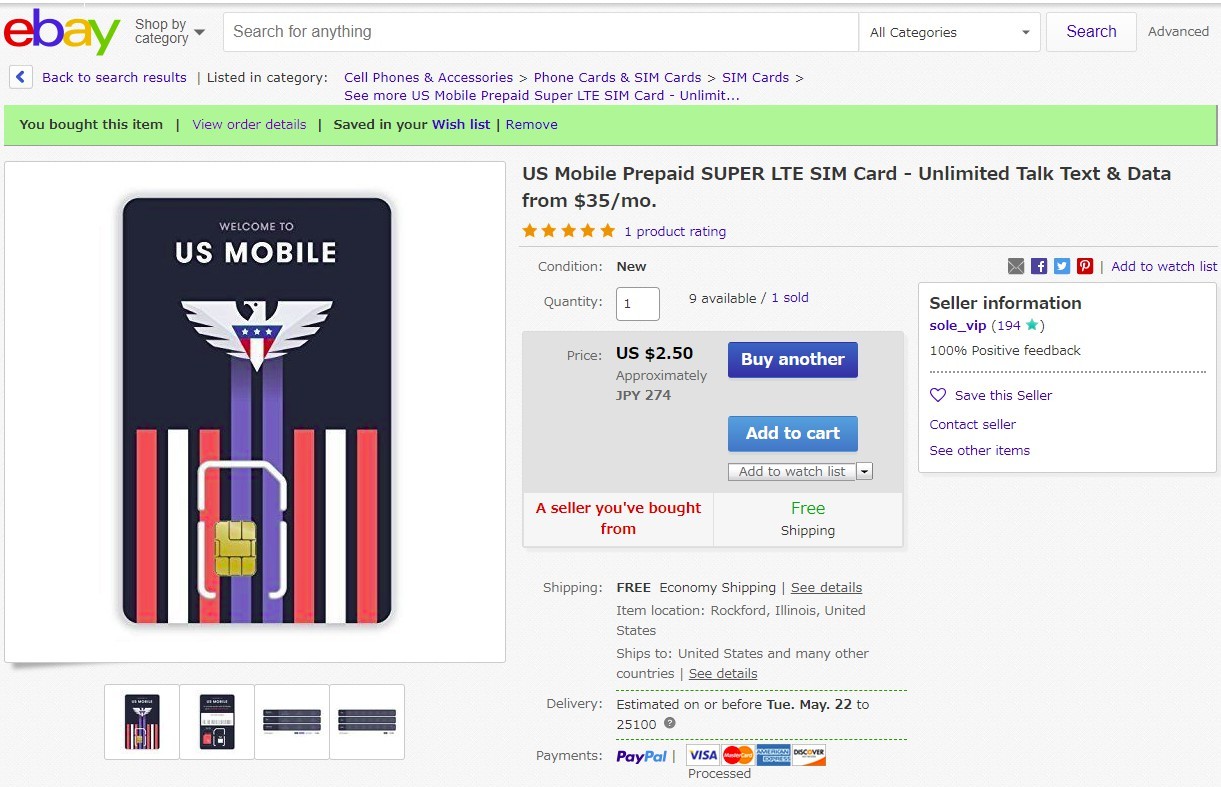The image size is (1221, 787).
Task: Share listing on Twitter
Action: [x=1062, y=266]
